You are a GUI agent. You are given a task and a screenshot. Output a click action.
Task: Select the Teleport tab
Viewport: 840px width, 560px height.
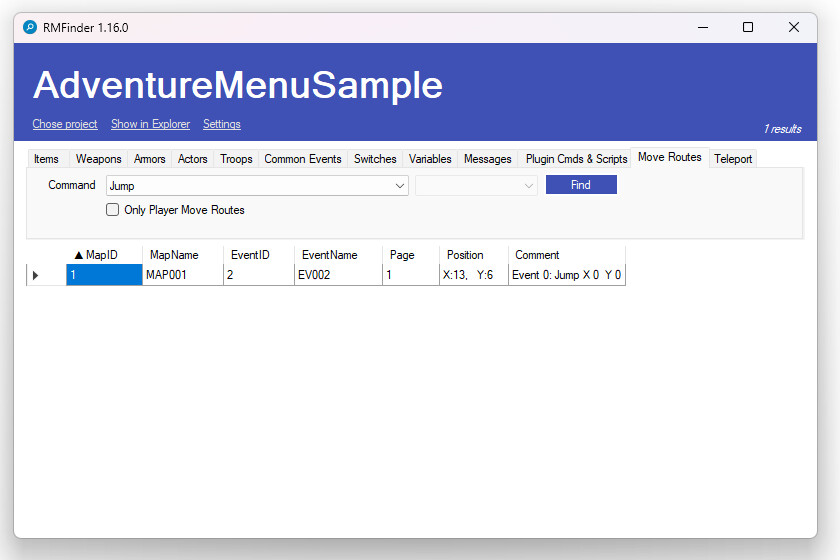tap(732, 159)
